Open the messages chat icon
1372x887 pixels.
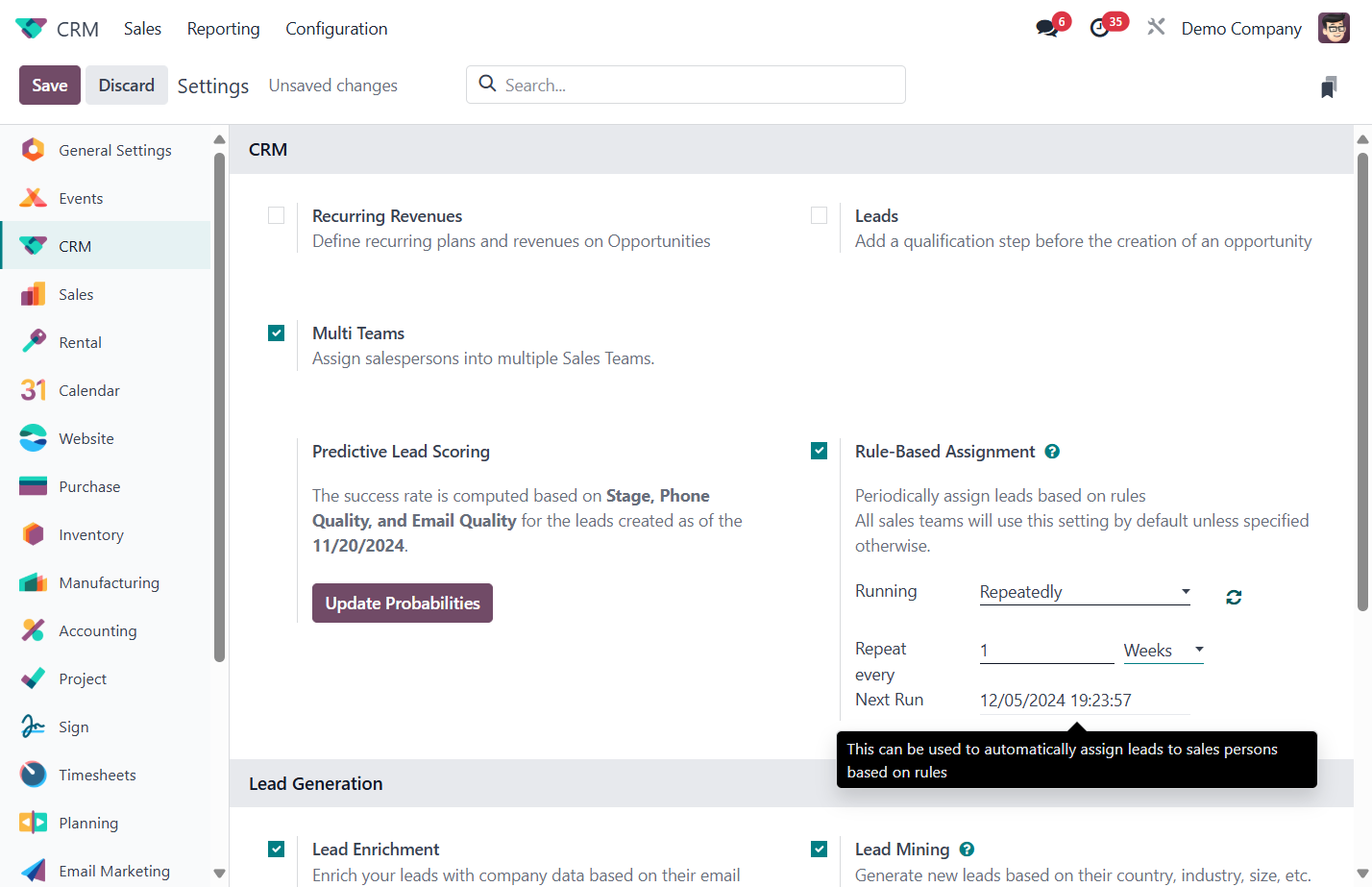click(x=1047, y=29)
